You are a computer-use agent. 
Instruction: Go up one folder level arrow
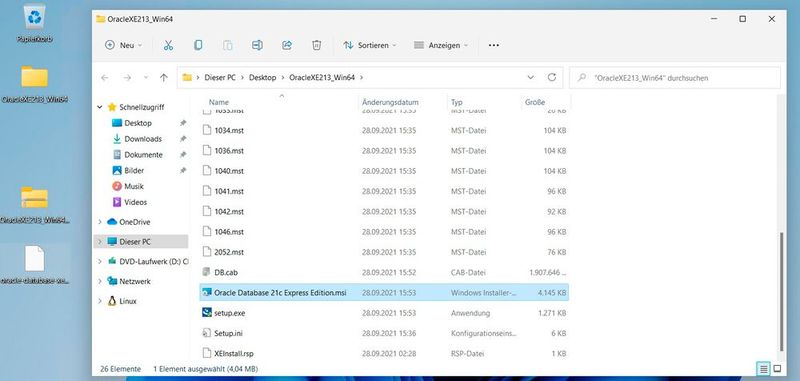coord(163,78)
